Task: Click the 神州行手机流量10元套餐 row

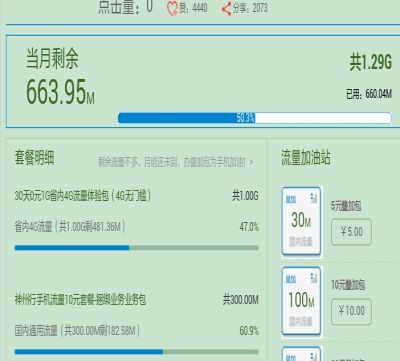Action: 80,300
